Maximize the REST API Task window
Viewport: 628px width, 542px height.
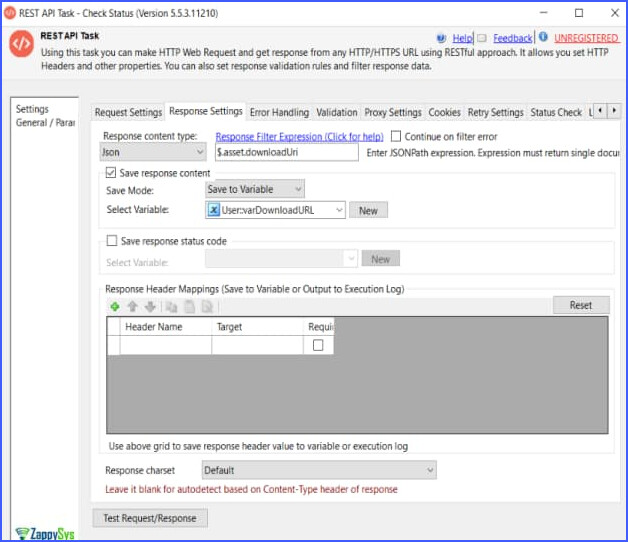click(x=579, y=13)
